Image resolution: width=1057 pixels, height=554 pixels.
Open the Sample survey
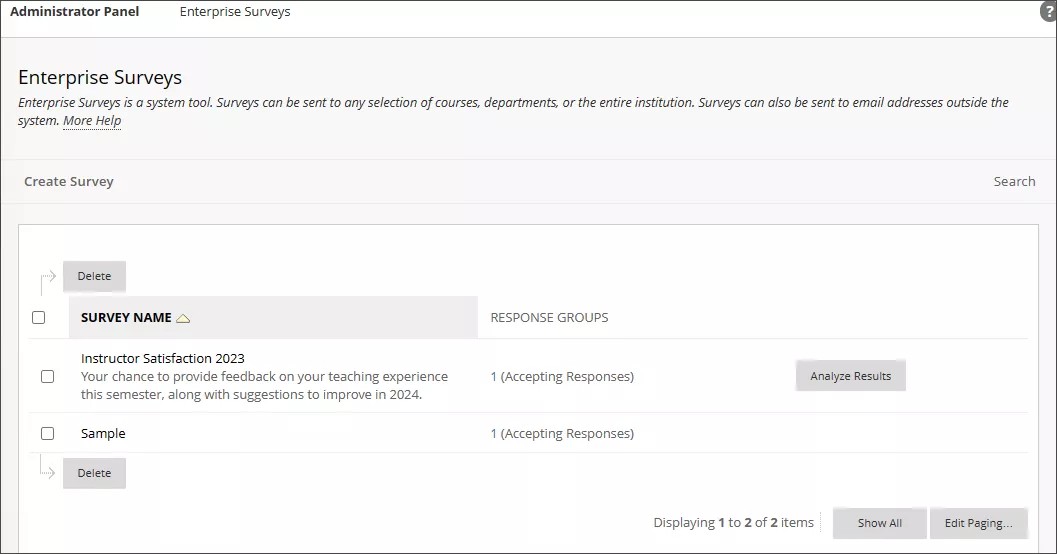[x=103, y=434]
